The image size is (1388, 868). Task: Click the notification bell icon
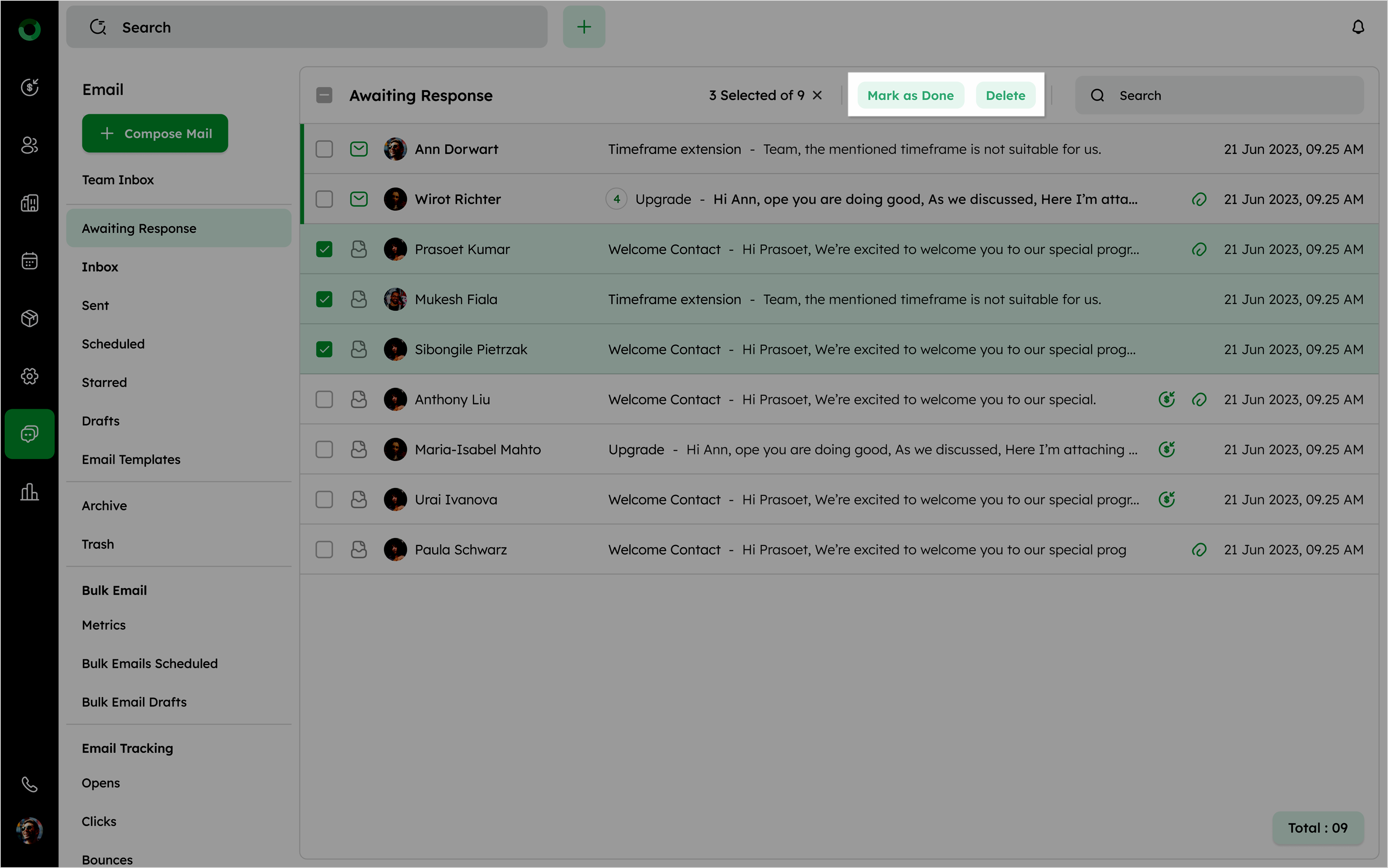1358,27
